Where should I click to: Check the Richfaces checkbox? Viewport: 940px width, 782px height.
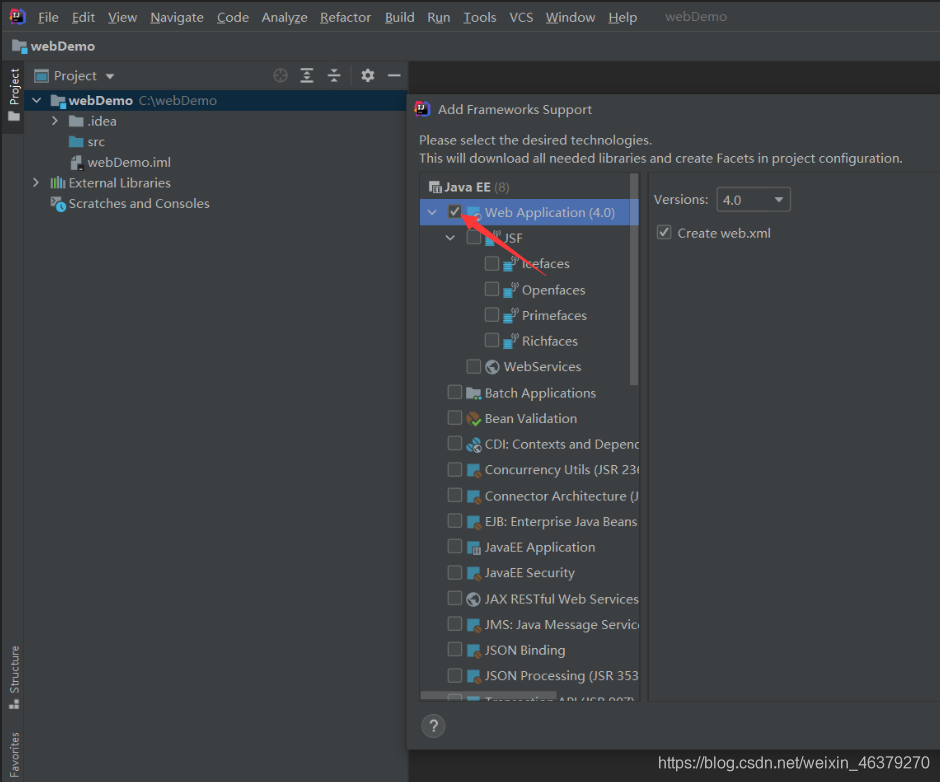[492, 340]
